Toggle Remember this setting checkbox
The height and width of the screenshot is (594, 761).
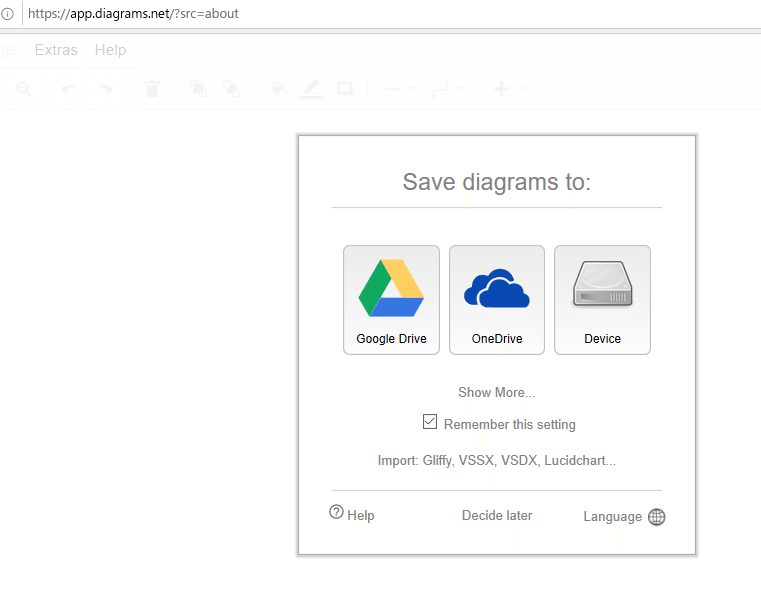coord(430,422)
